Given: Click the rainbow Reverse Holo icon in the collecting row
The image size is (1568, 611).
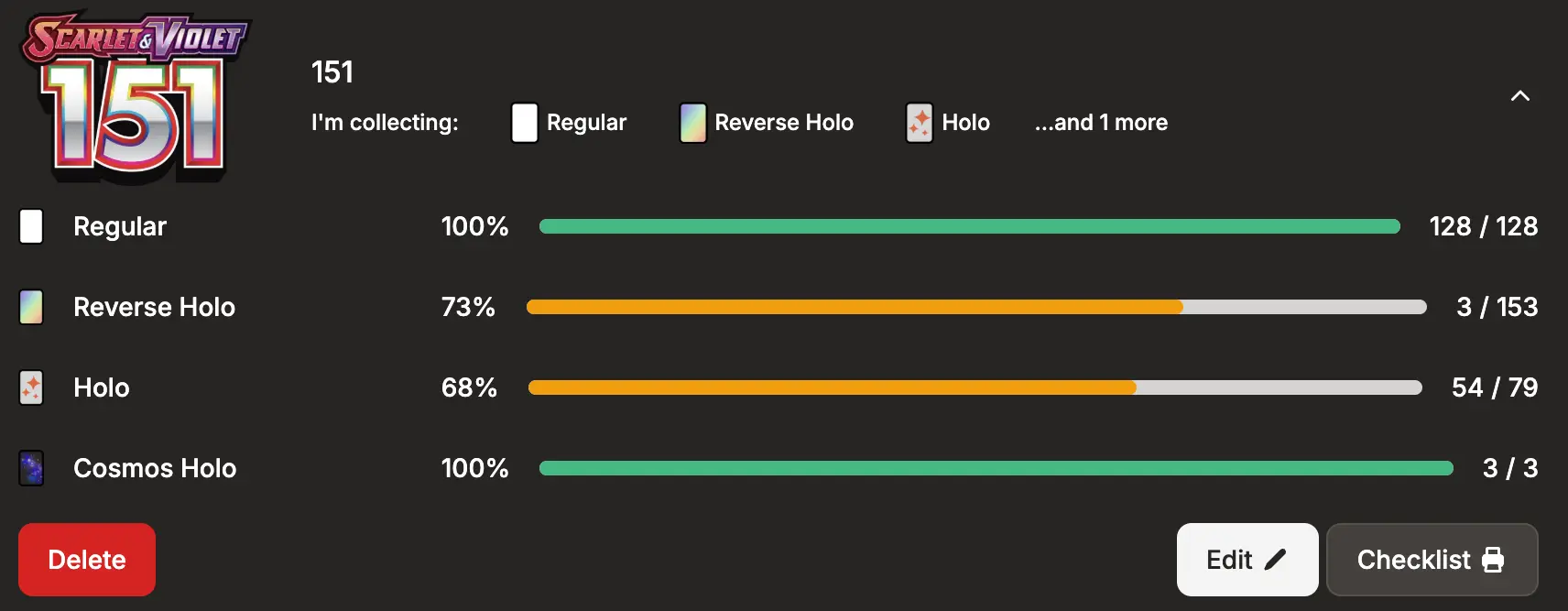Looking at the screenshot, I should [x=693, y=123].
